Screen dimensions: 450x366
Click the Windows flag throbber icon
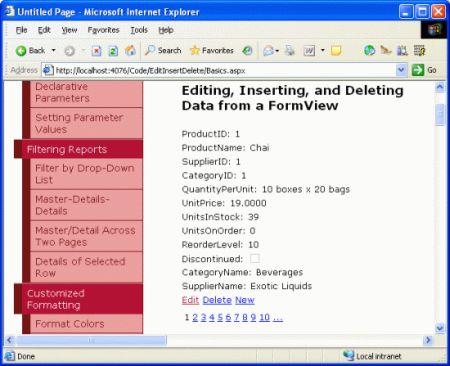pyautogui.click(x=435, y=30)
